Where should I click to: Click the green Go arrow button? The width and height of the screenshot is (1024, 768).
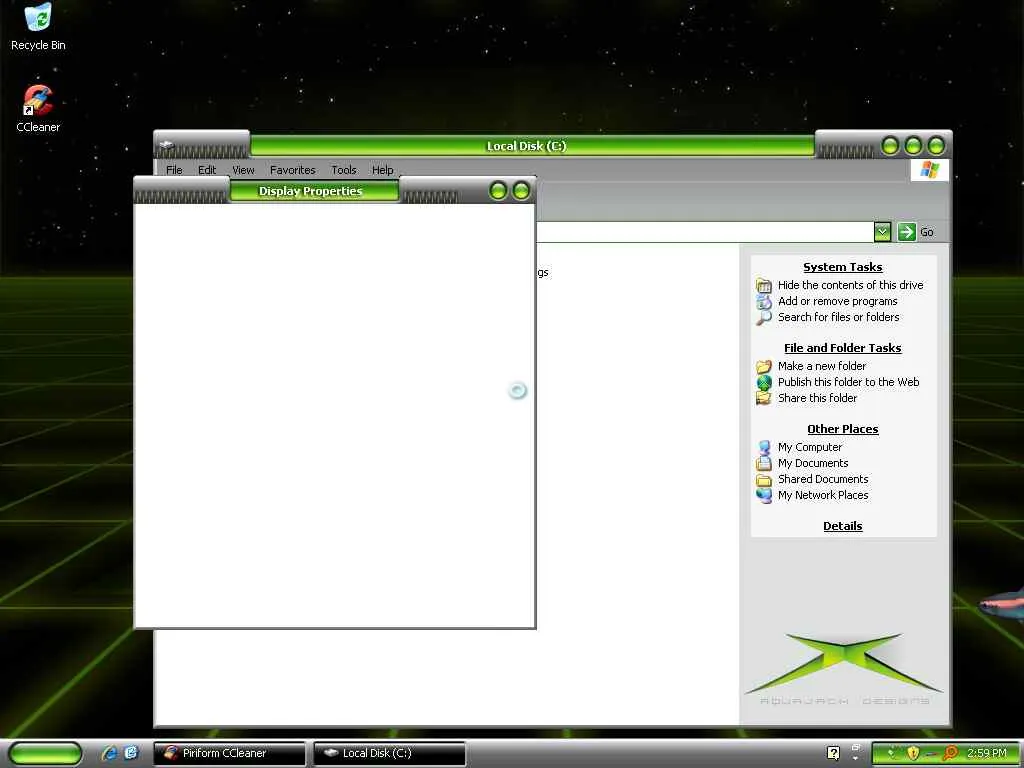click(x=906, y=232)
